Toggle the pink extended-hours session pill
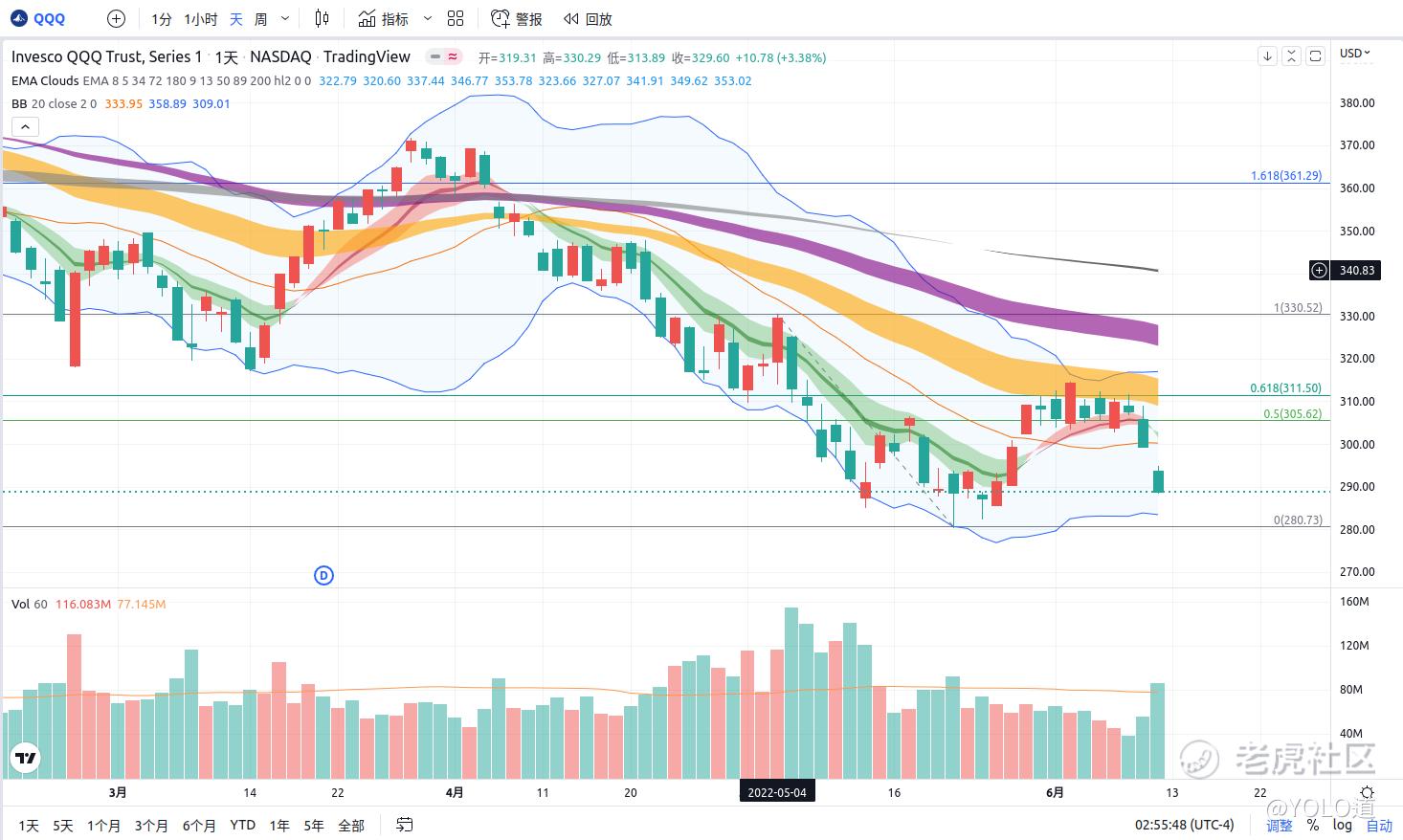Screen dimensions: 1403x840 pyautogui.click(x=453, y=56)
